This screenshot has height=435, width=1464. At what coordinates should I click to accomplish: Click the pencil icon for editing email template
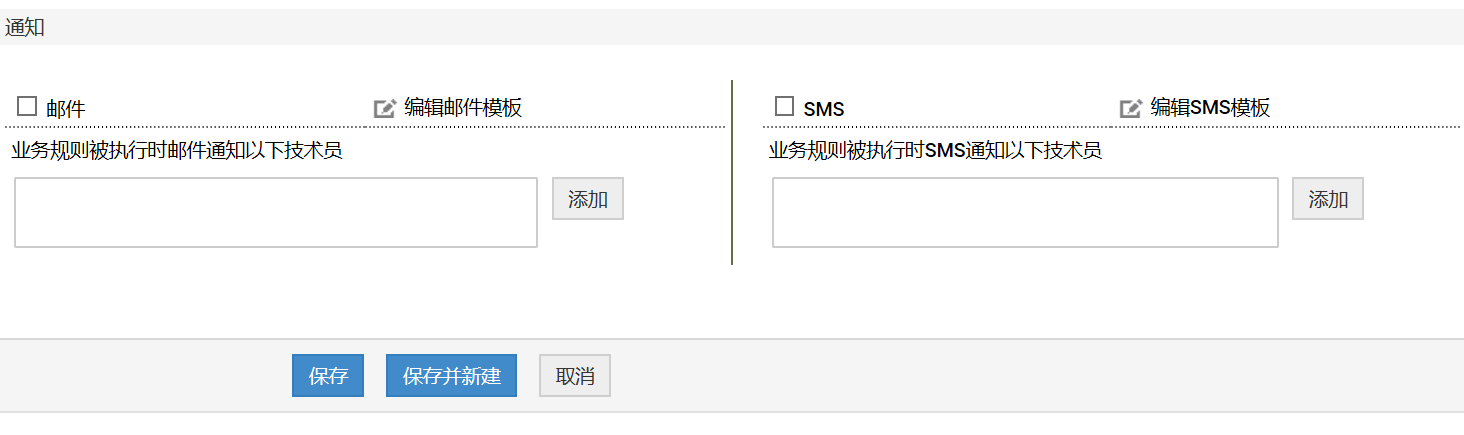(385, 108)
